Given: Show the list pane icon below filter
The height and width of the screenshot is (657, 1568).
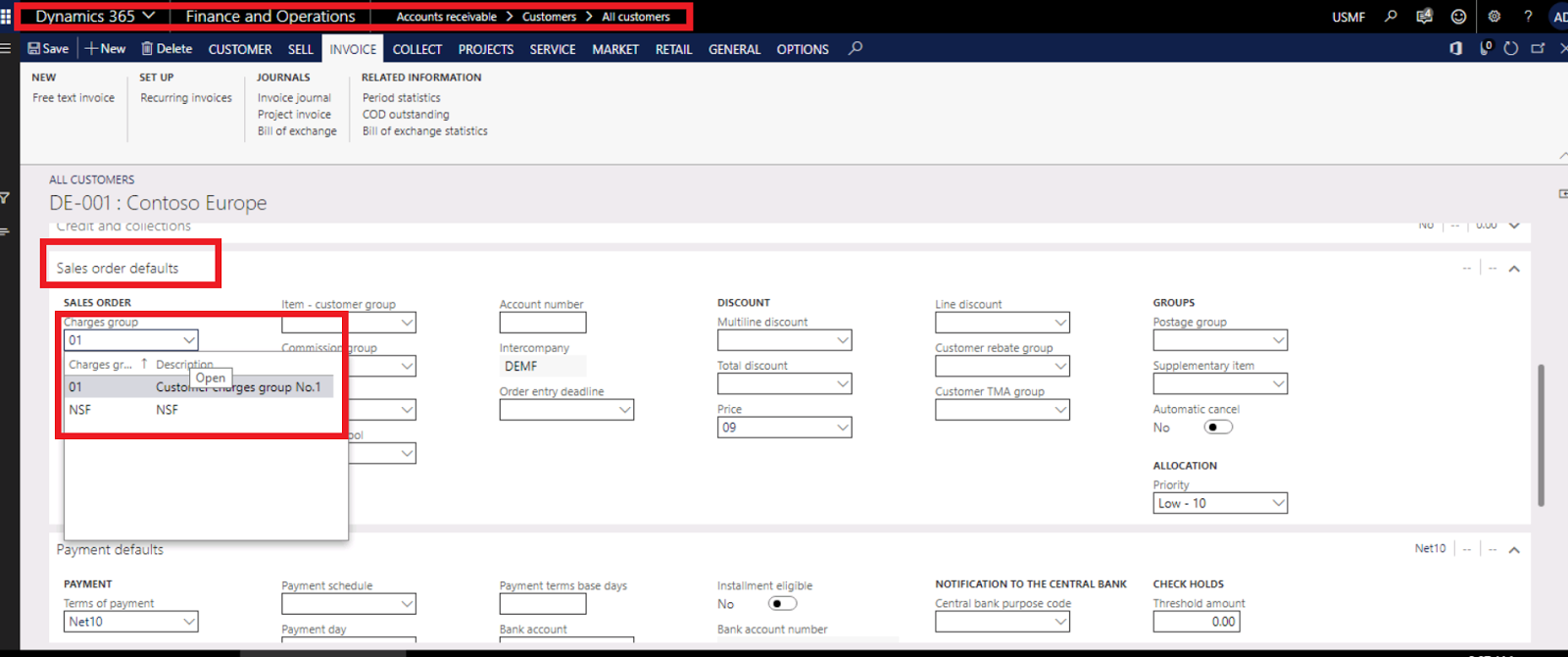Looking at the screenshot, I should coord(5,231).
